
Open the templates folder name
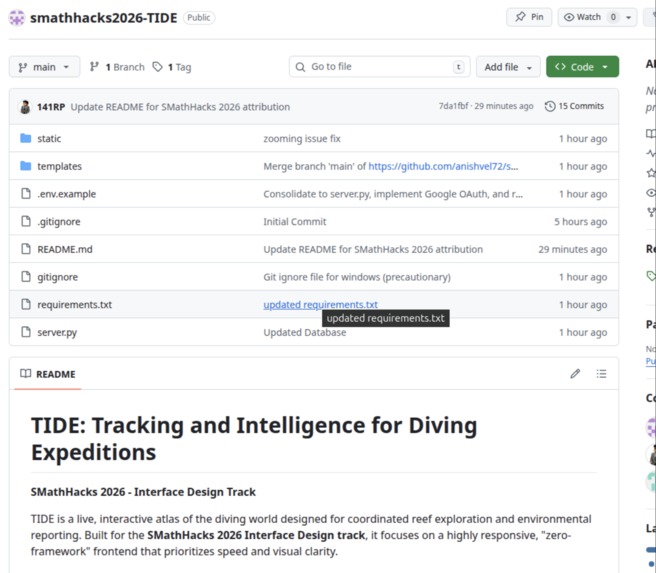point(59,166)
